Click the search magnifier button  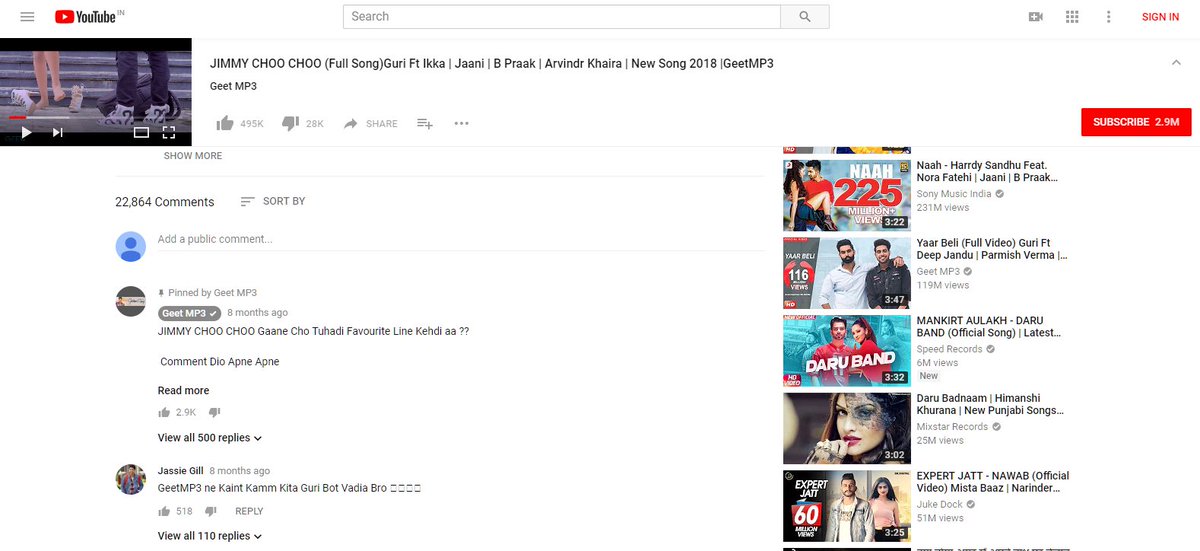click(x=805, y=17)
